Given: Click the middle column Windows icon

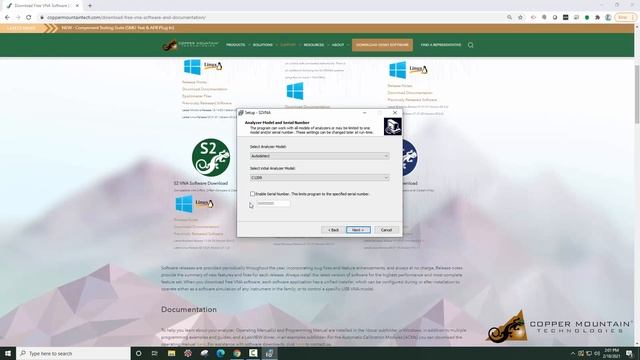Looking at the screenshot, I should pyautogui.click(x=295, y=91).
